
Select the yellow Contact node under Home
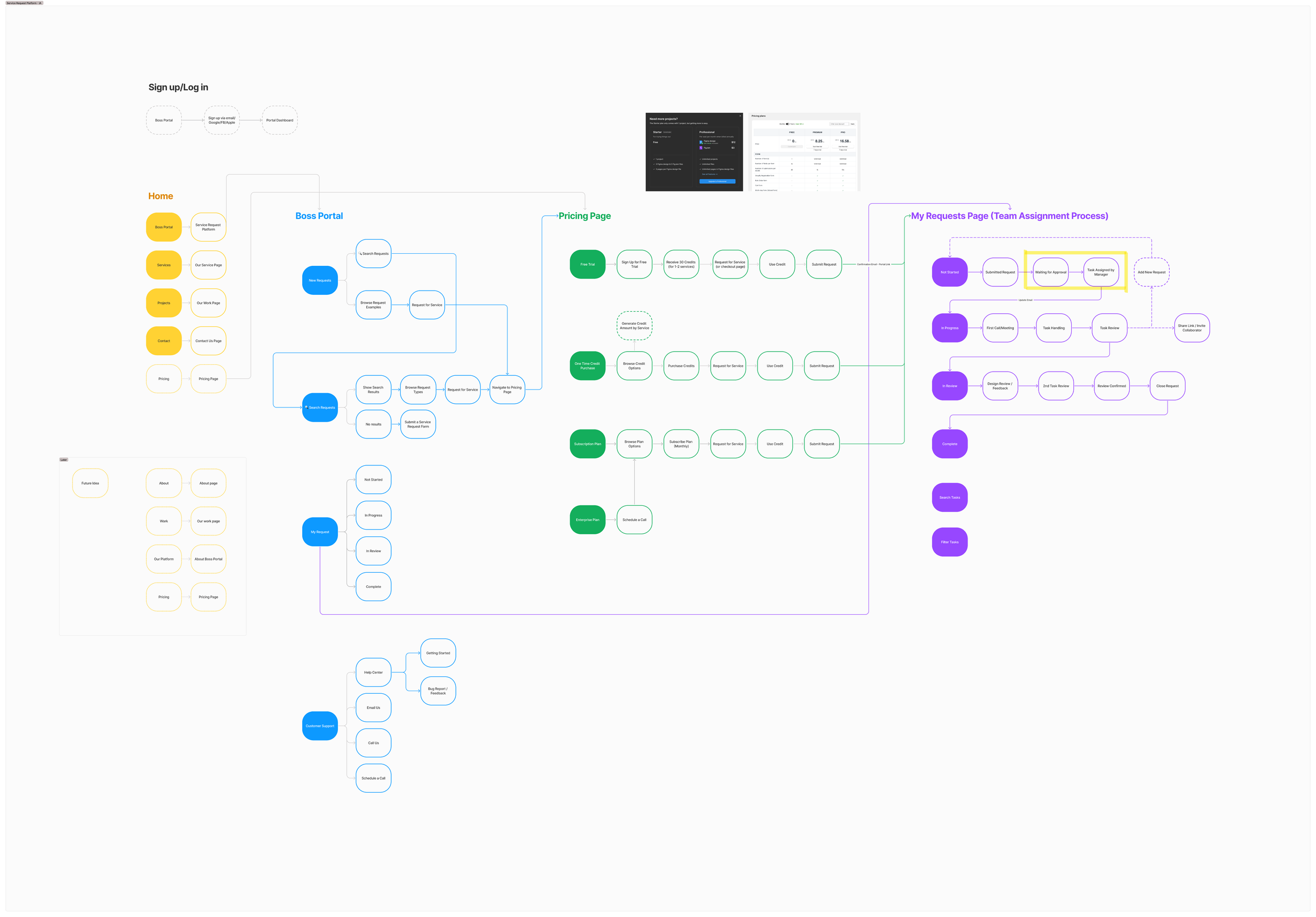tap(164, 341)
